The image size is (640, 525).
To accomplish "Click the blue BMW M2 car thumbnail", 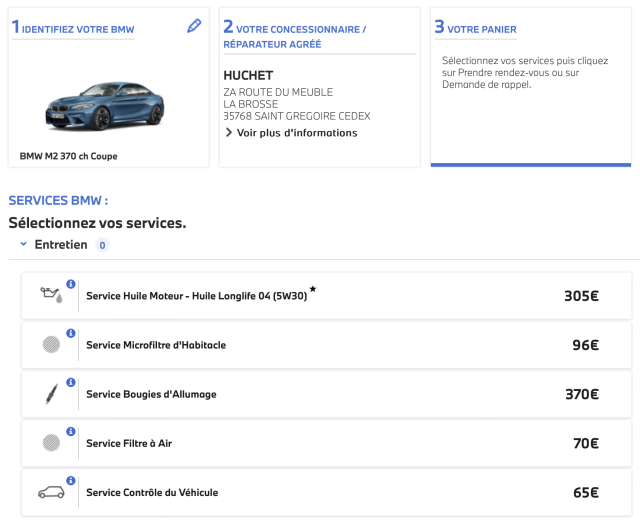I will click(104, 106).
